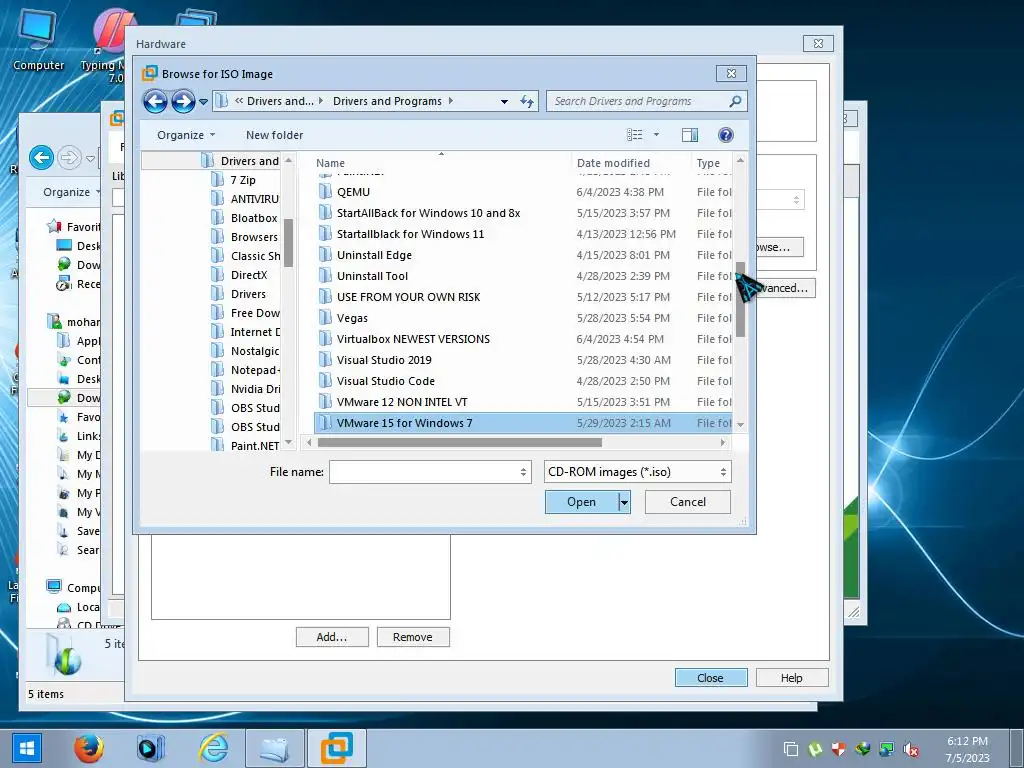Launch Firefox from the taskbar

click(88, 748)
